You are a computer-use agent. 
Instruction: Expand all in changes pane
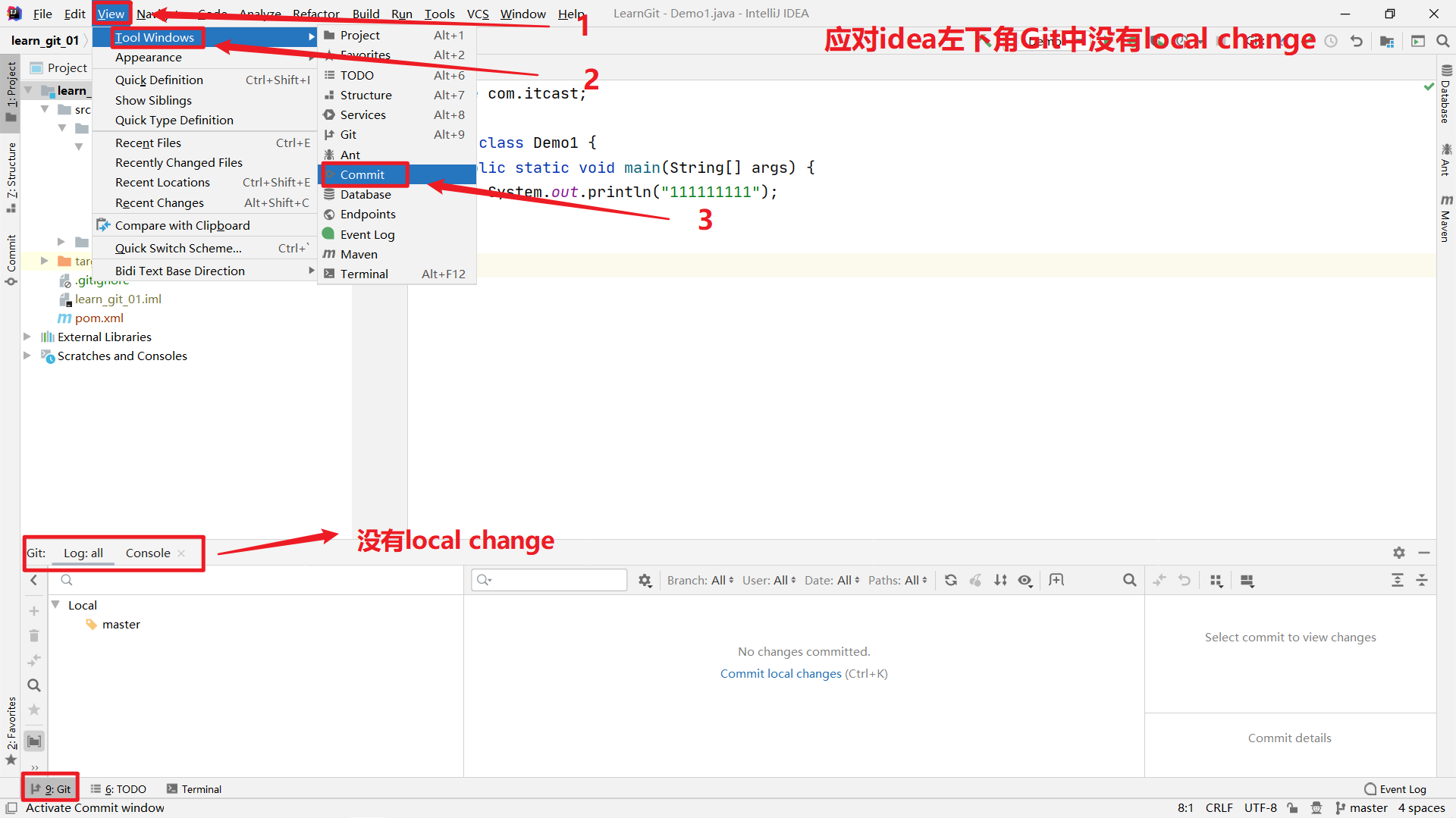click(1398, 580)
